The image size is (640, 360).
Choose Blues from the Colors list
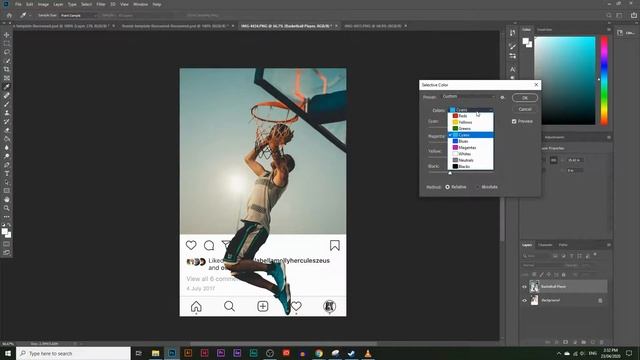[x=471, y=141]
